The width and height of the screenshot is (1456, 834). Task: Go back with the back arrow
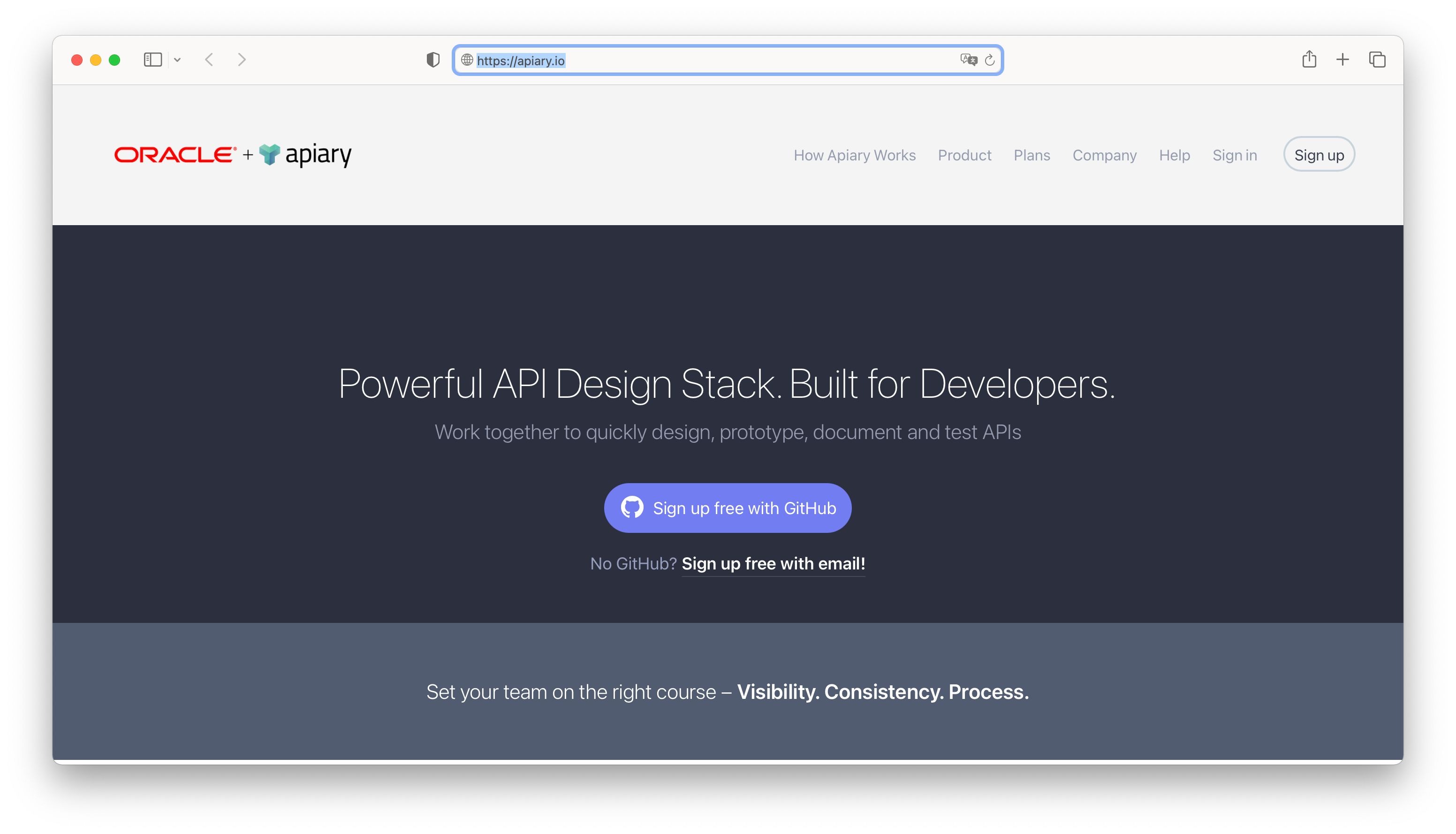pos(210,60)
